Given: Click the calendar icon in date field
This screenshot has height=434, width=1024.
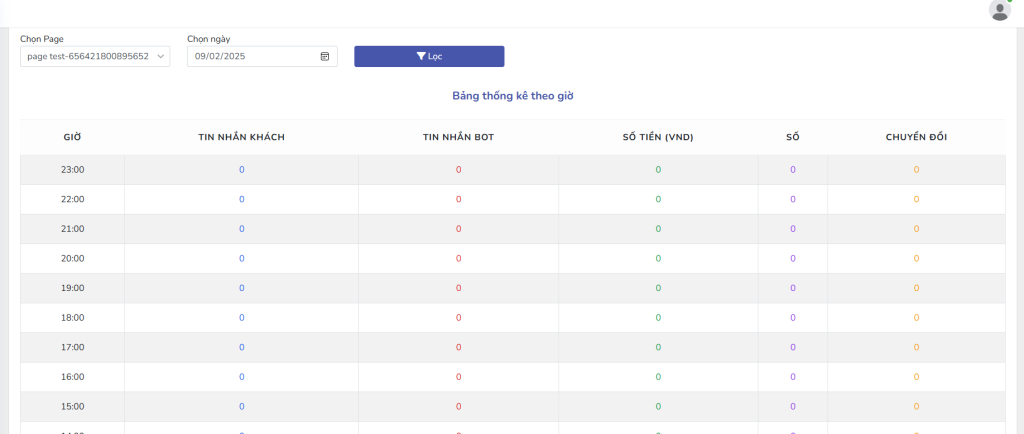Looking at the screenshot, I should [325, 56].
